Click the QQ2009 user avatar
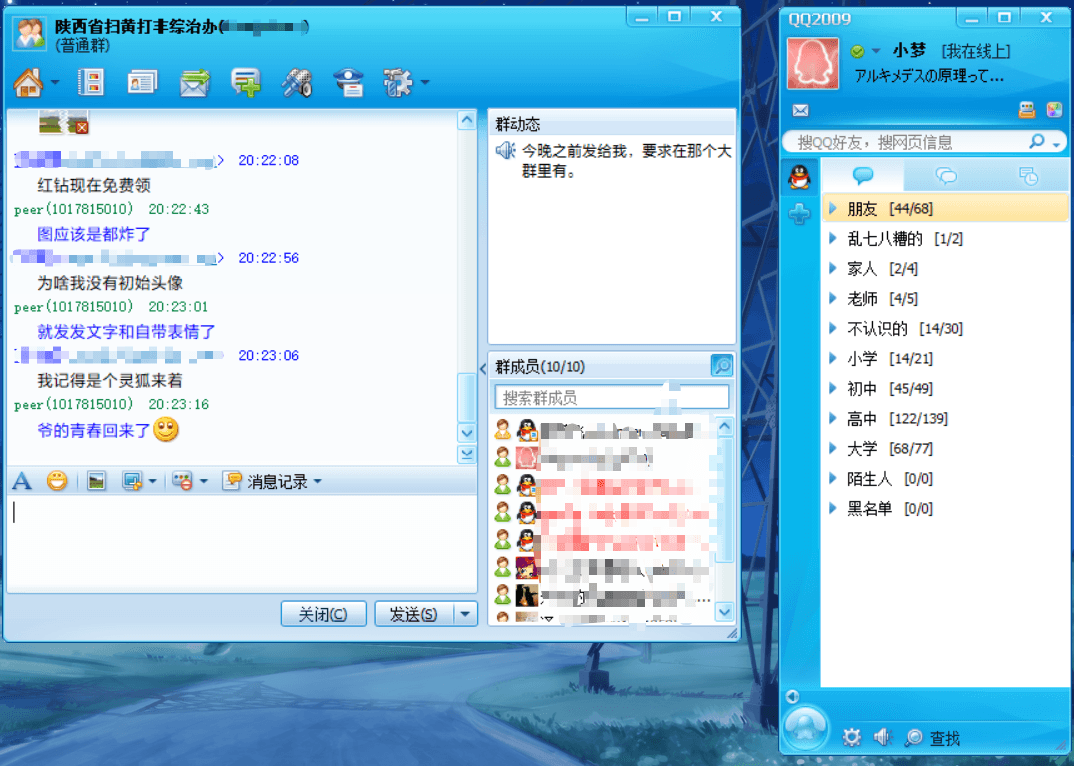This screenshot has height=766, width=1074. (x=812, y=64)
